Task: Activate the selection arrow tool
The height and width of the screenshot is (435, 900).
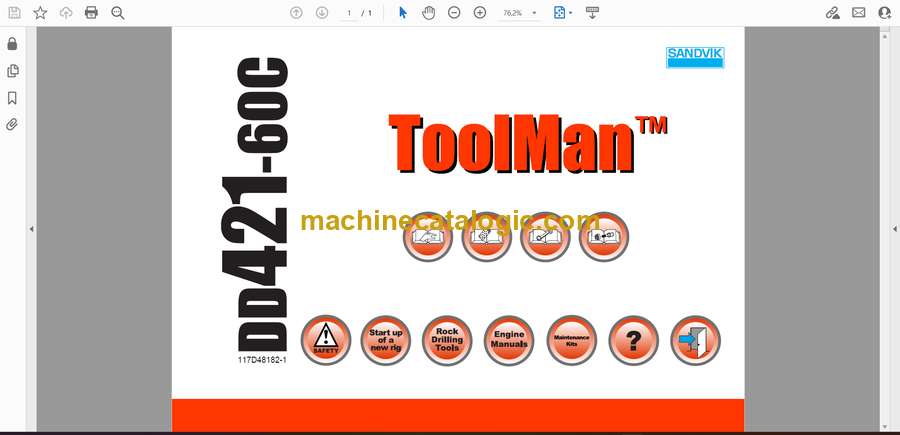Action: (403, 13)
